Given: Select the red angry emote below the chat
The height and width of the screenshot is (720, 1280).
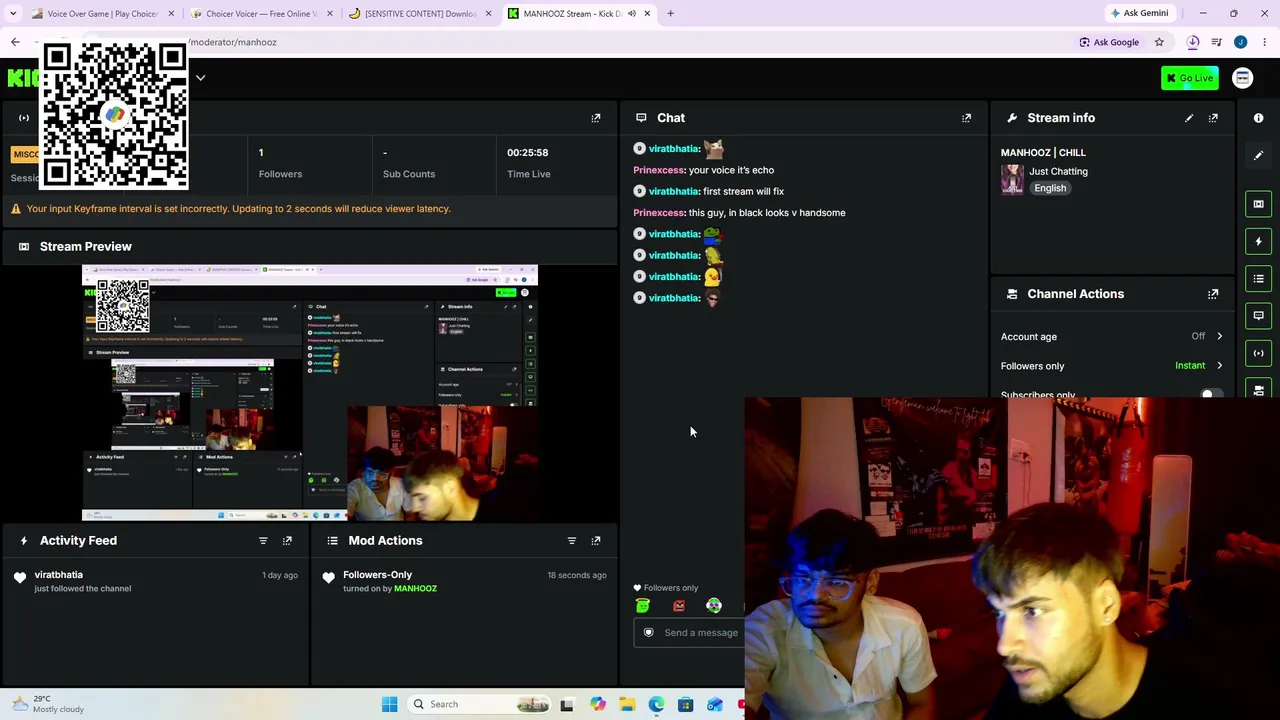Looking at the screenshot, I should (679, 606).
